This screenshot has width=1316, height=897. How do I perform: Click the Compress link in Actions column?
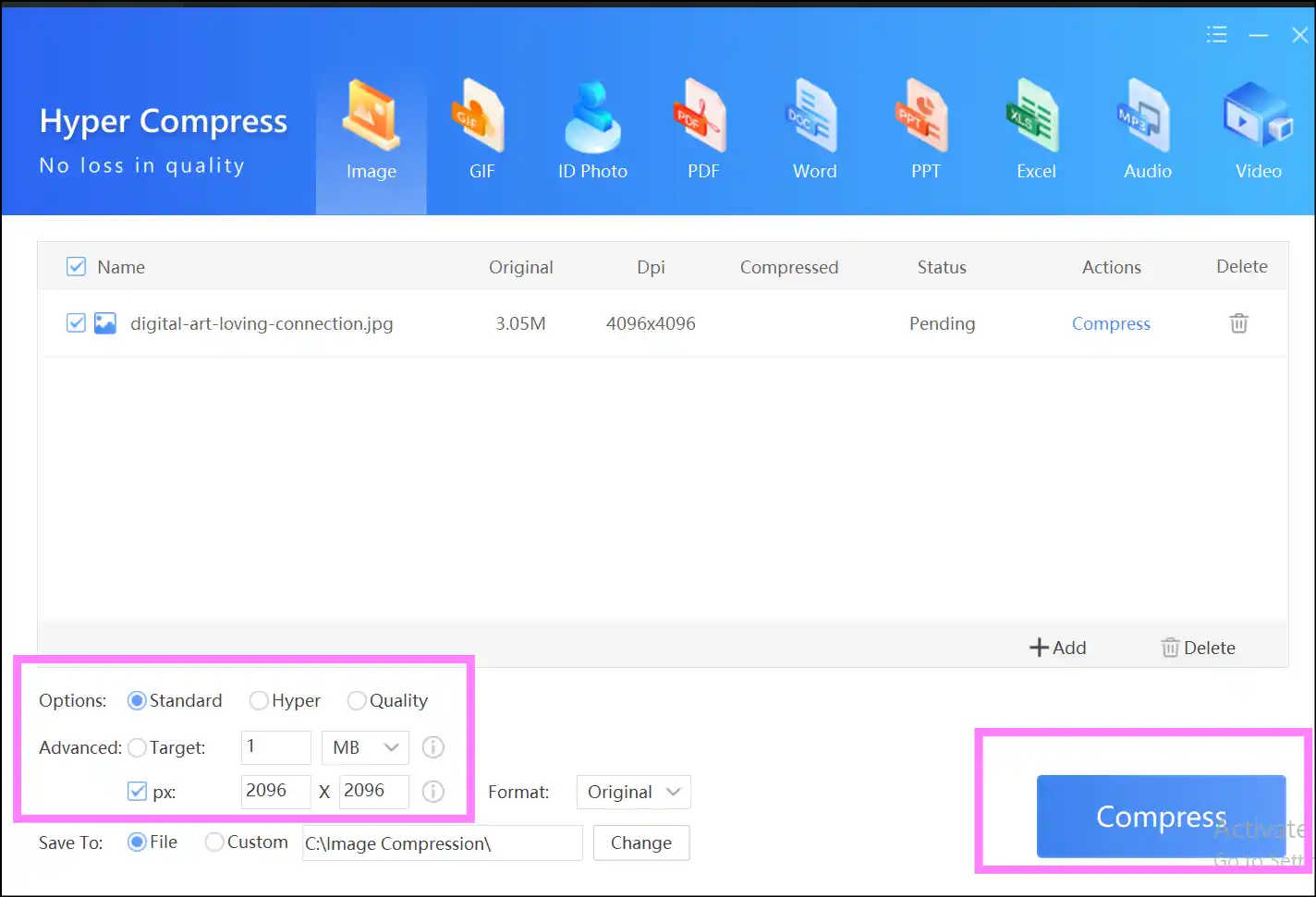pyautogui.click(x=1111, y=323)
